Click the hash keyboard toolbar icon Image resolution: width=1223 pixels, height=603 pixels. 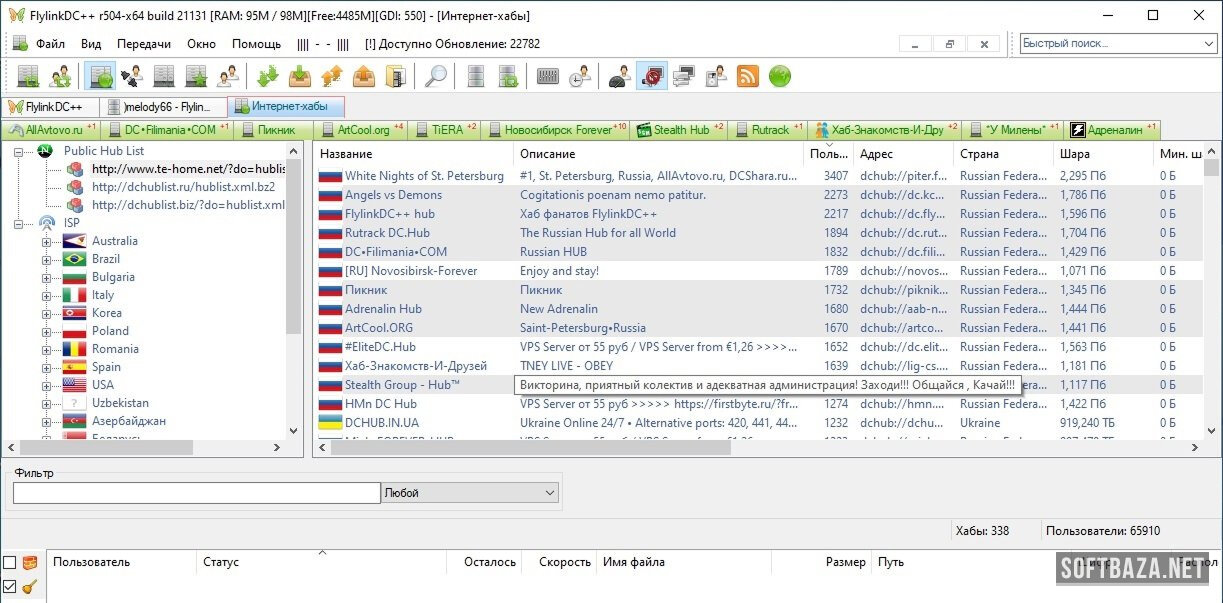pos(547,76)
